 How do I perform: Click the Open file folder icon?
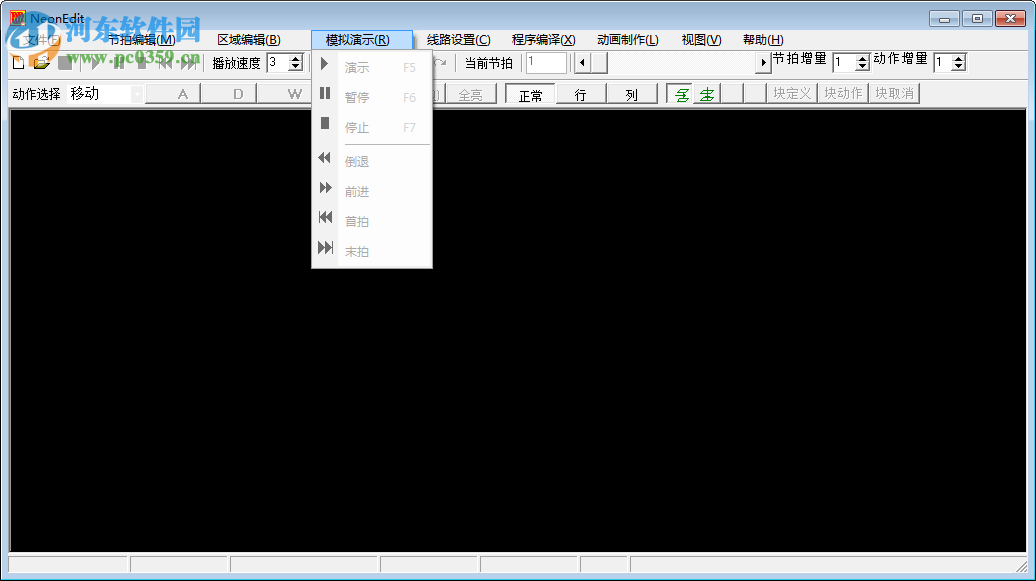click(40, 62)
